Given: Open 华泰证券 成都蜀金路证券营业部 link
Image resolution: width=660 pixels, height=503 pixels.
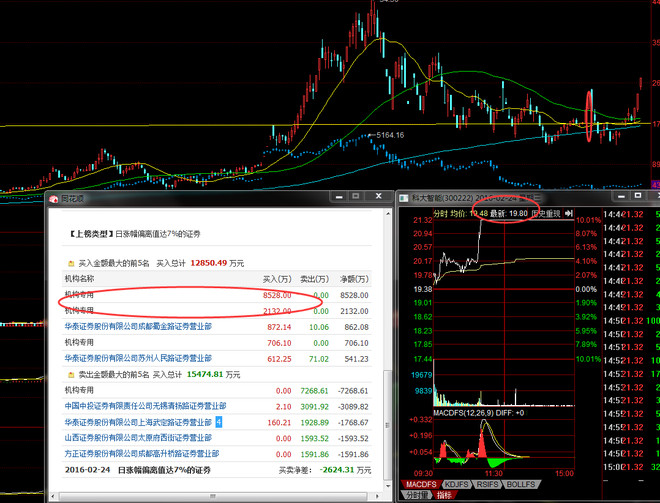Looking at the screenshot, I should [138, 327].
